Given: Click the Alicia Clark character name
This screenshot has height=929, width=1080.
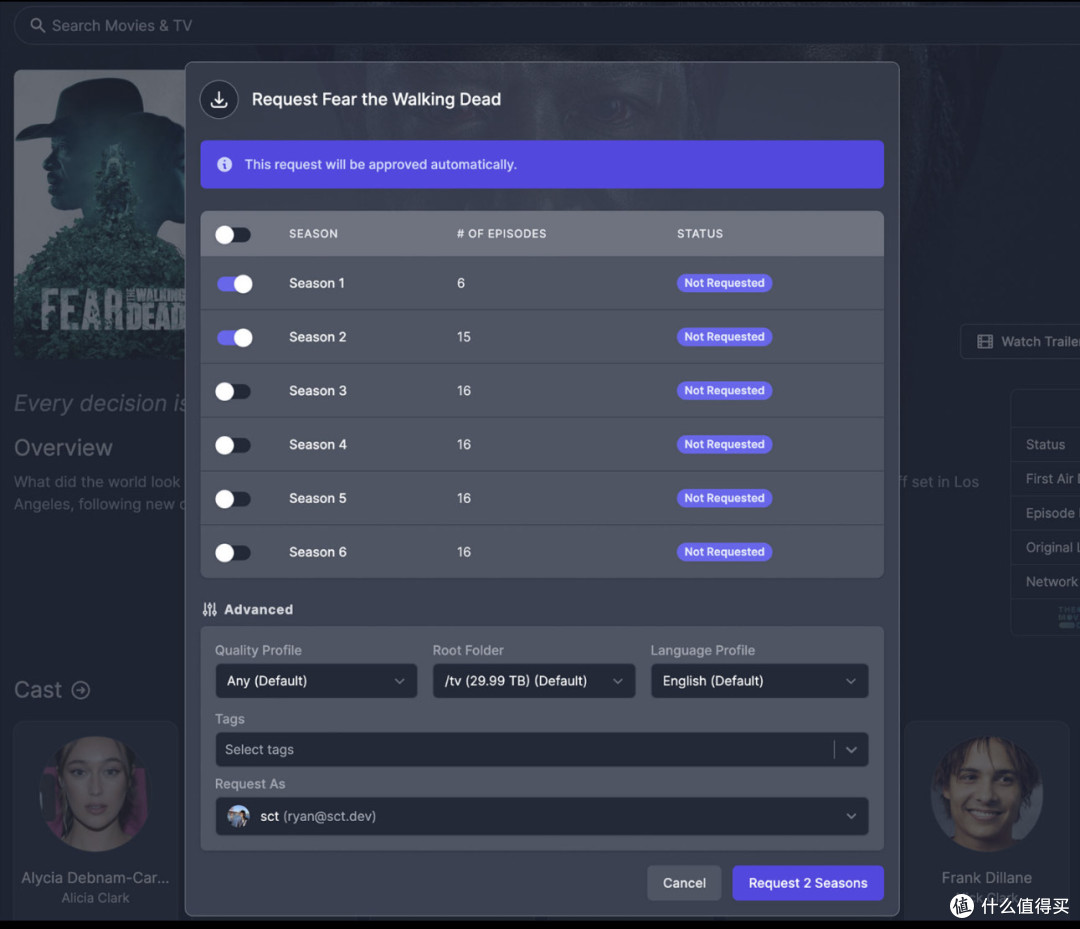Looking at the screenshot, I should pos(95,898).
